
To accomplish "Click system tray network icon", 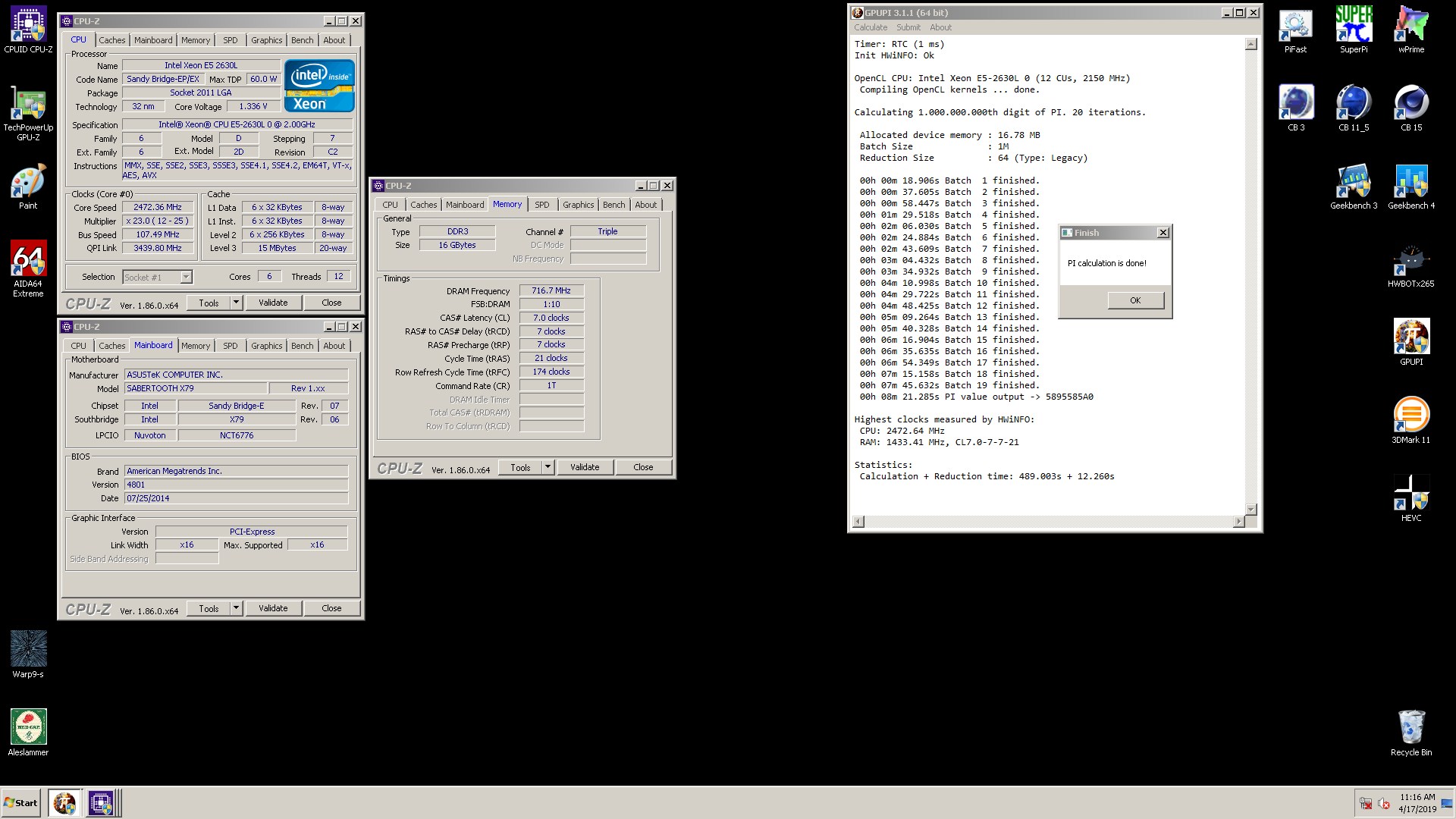I will (x=1366, y=804).
